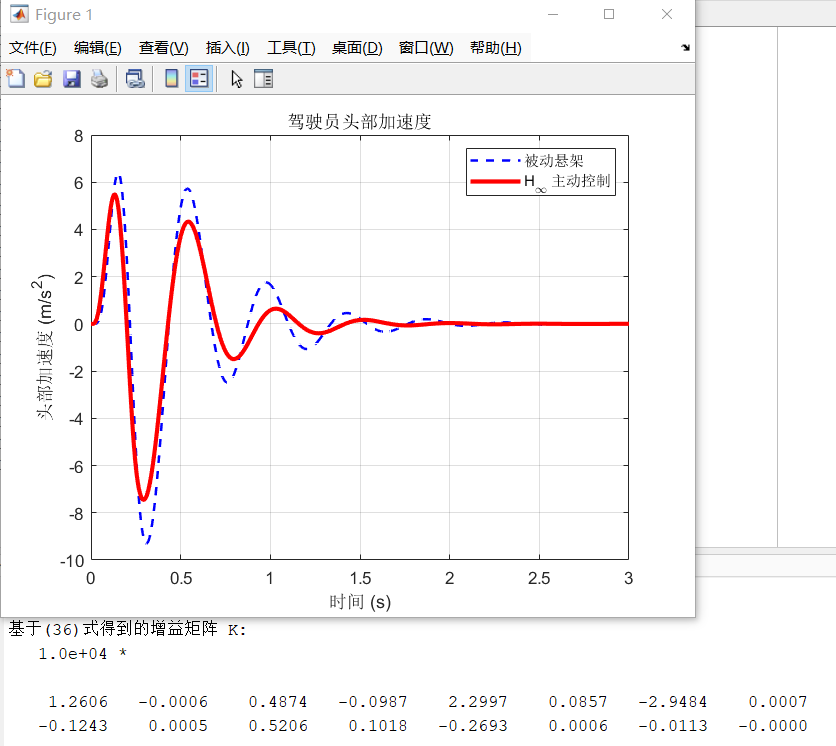Open the 文件(F) menu
Screen dimensions: 836x746
33,48
